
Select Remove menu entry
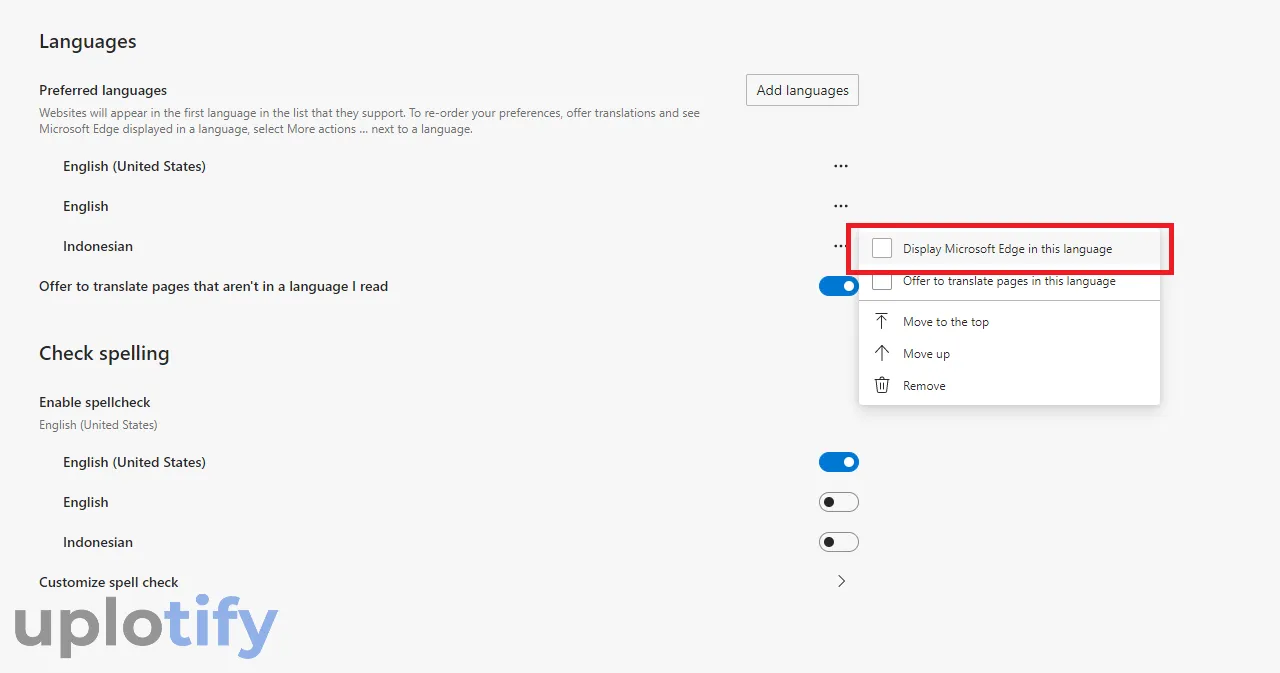[x=1009, y=385]
